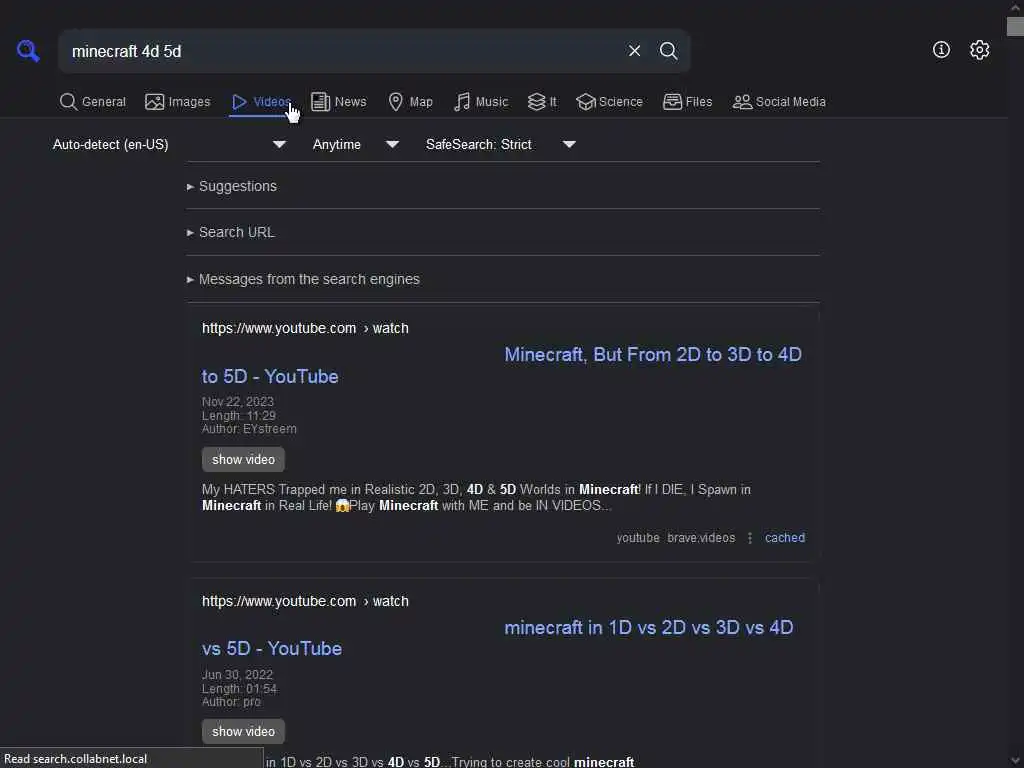Click the 'brave.videos' engine label
Viewport: 1024px width, 768px height.
point(701,538)
